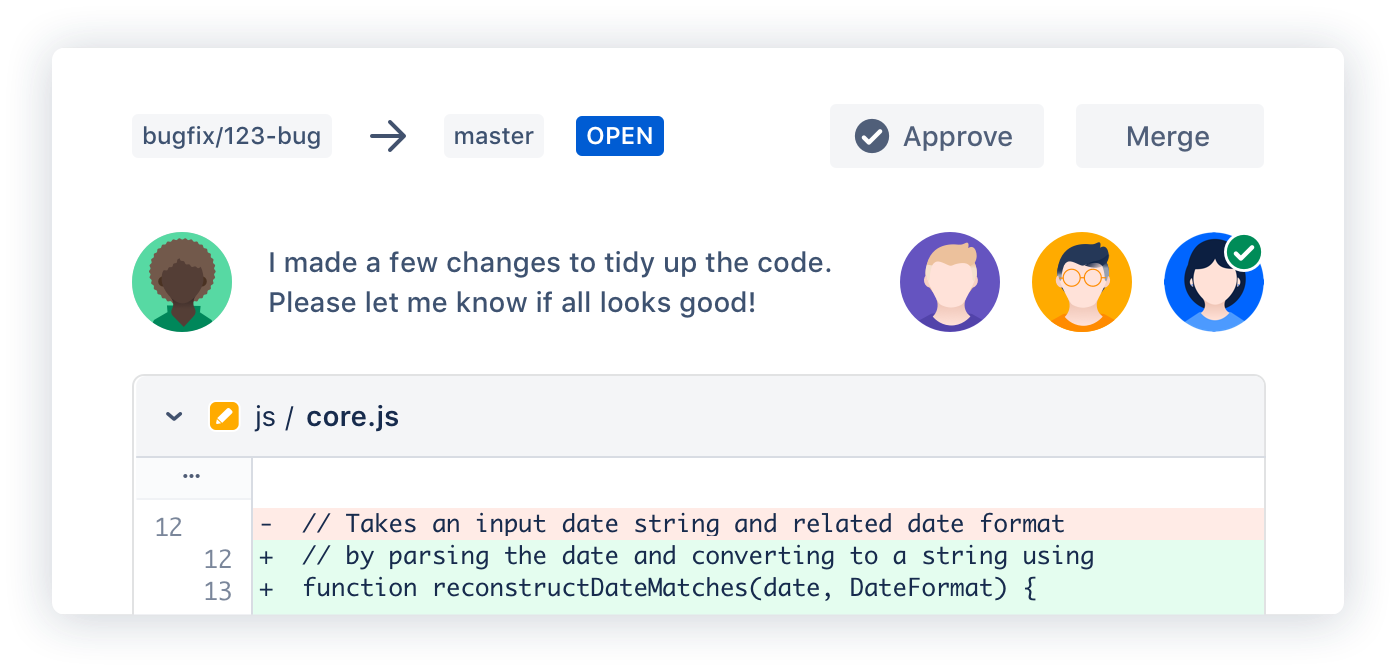This screenshot has height=670, width=1396.
Task: Collapse the core.js diff with the chevron
Action: 172,416
